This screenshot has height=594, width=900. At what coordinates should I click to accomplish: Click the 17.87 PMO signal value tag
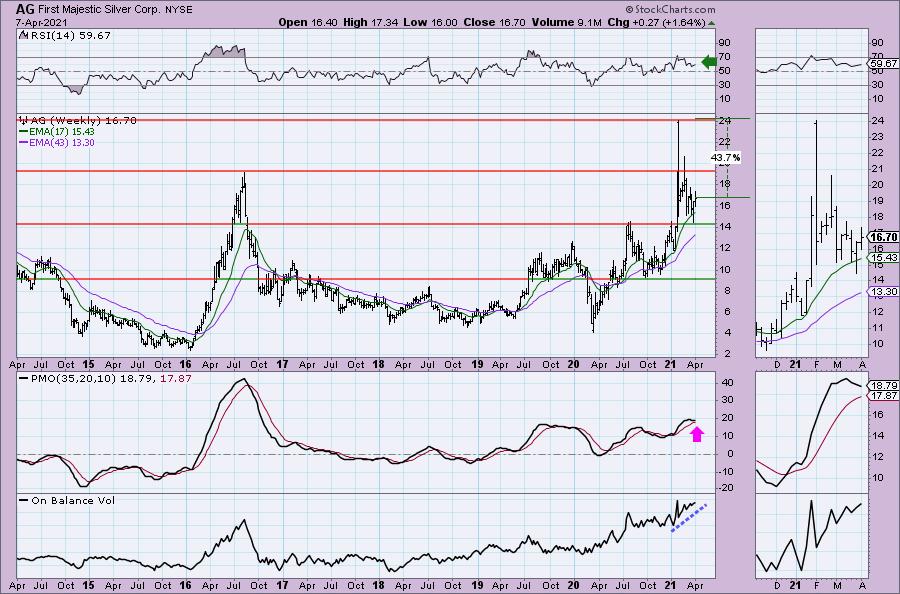[884, 396]
